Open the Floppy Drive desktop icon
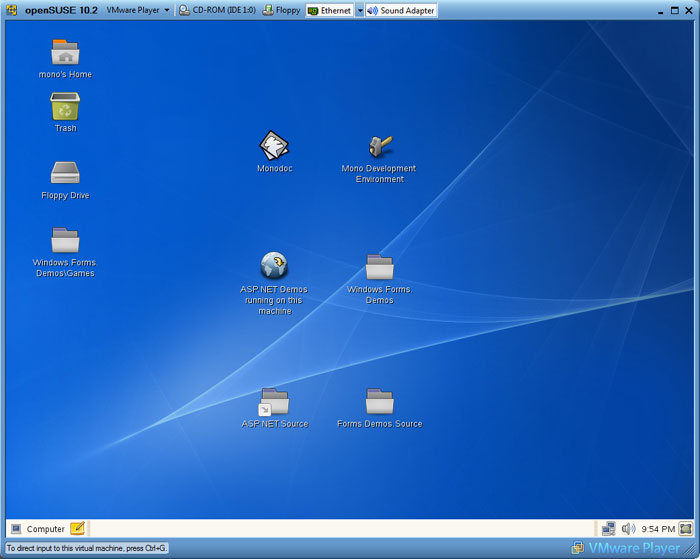The image size is (700, 559). click(x=65, y=174)
